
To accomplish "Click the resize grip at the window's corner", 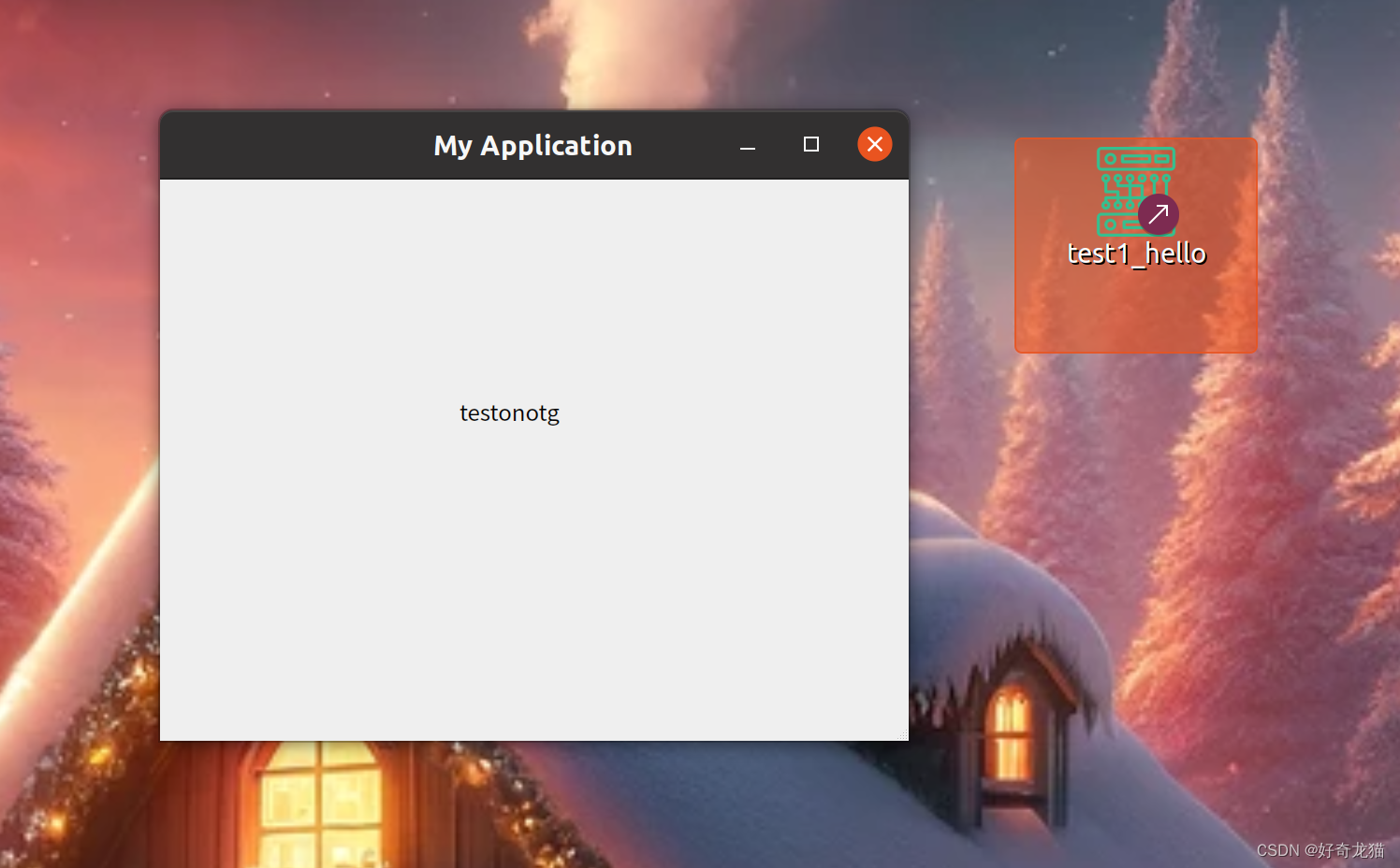I will tap(903, 735).
